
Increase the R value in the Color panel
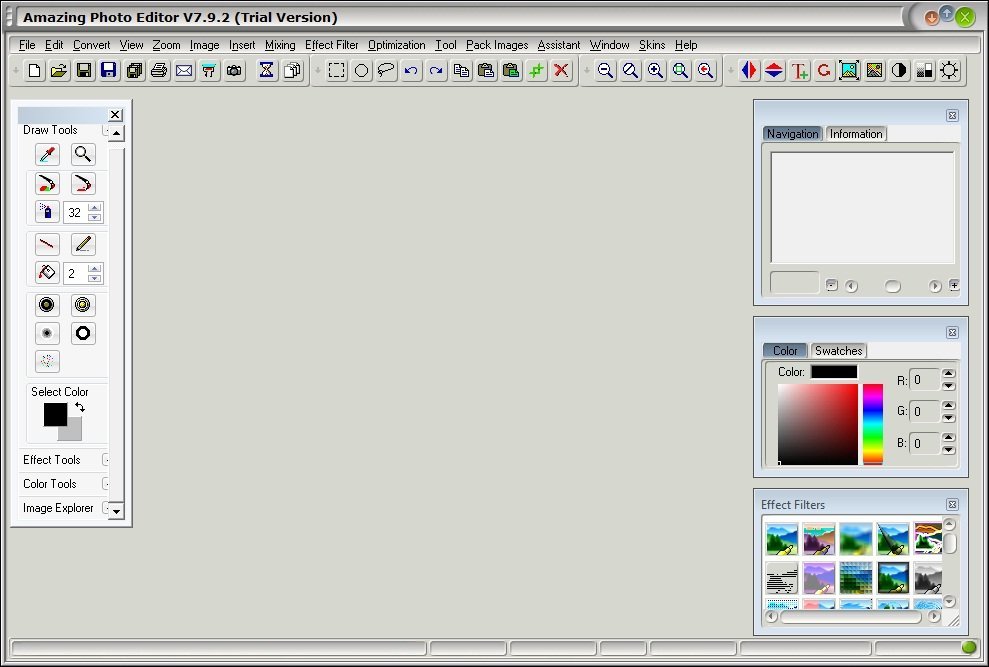tap(948, 374)
